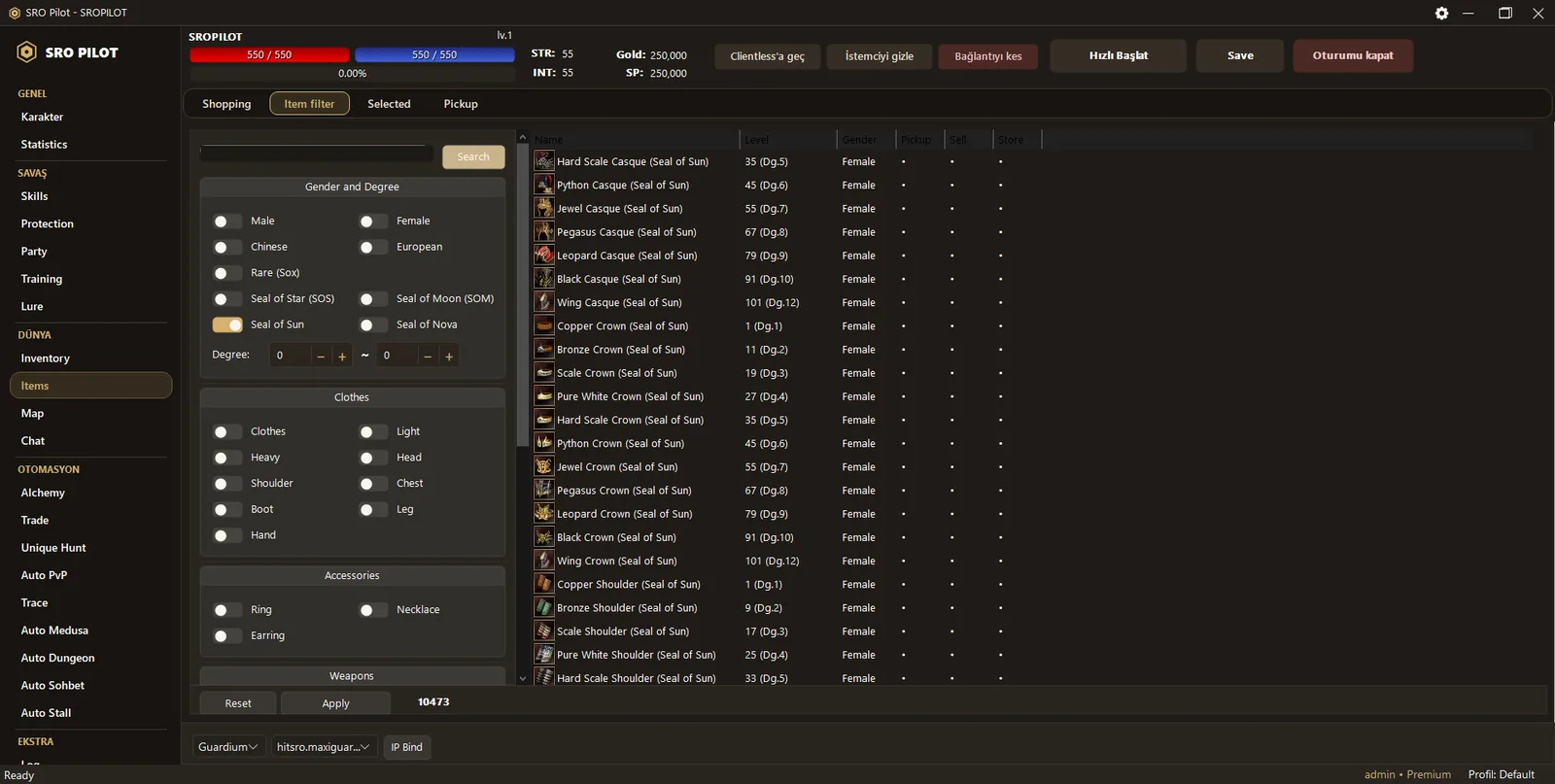Turn on the Necklace accessory toggle
Image resolution: width=1555 pixels, height=784 pixels.
click(373, 610)
